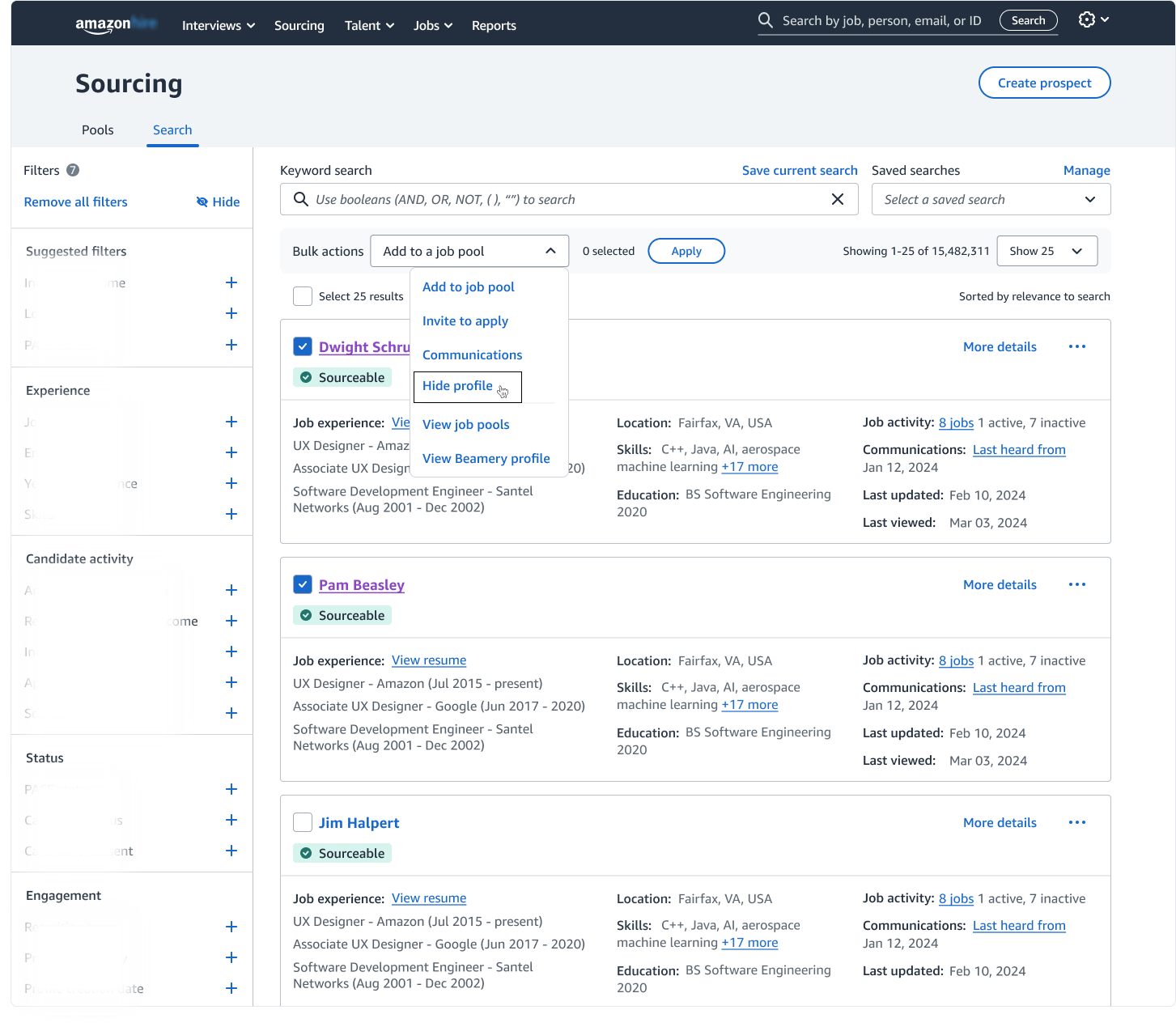Click the first plus icon under Suggested filters

point(231,282)
